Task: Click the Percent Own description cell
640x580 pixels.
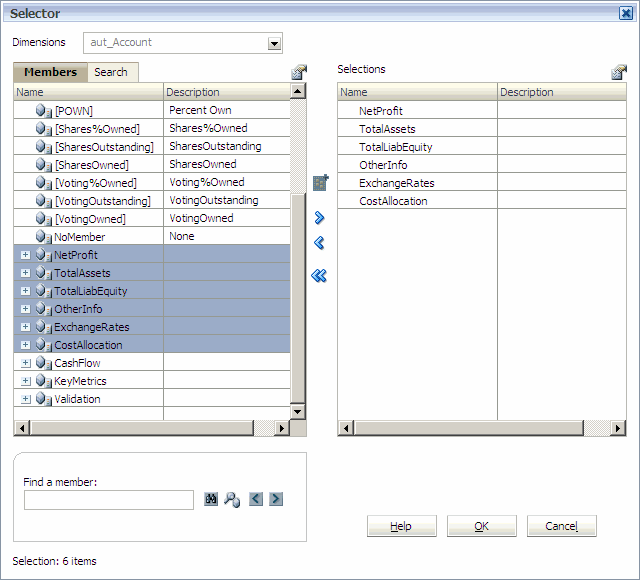Action: [x=227, y=110]
